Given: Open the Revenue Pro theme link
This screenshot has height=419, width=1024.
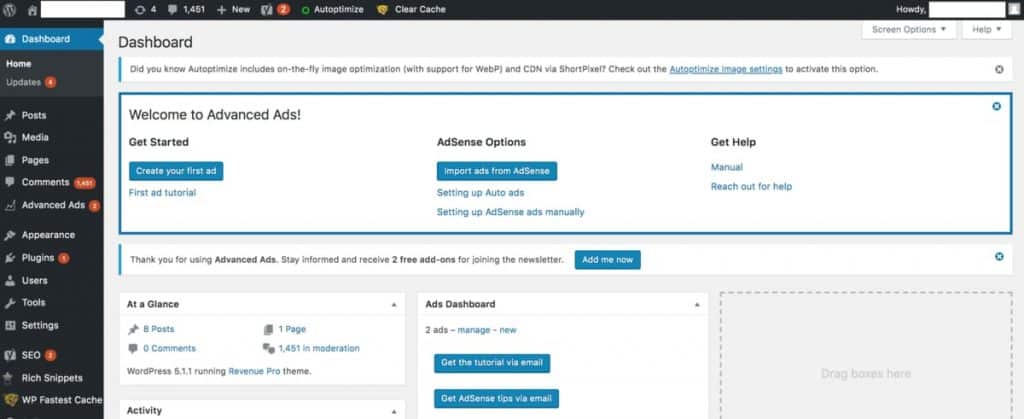Looking at the screenshot, I should tap(254, 371).
